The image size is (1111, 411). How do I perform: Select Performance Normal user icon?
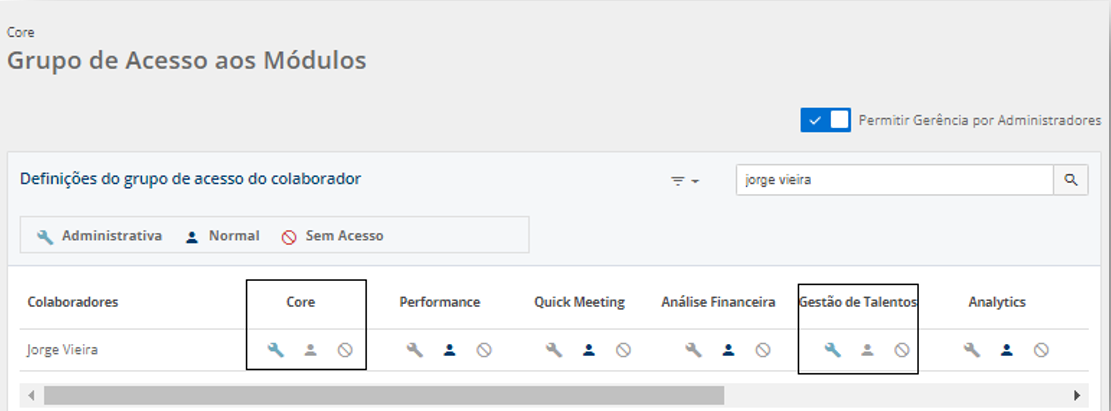pyautogui.click(x=450, y=350)
